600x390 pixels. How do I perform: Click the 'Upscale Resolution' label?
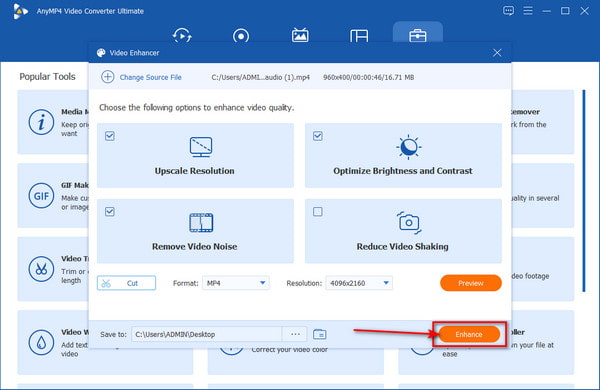coord(194,171)
